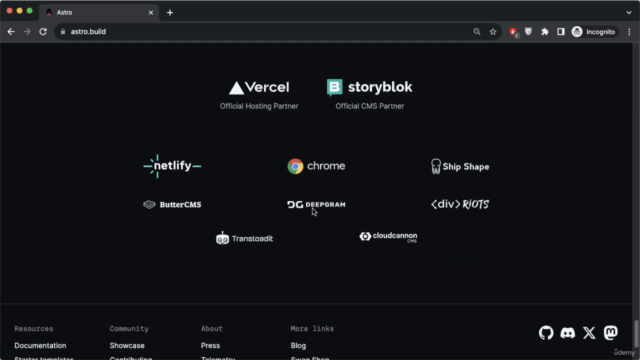
Task: Open the Transloadit sponsor logo
Action: click(x=244, y=238)
